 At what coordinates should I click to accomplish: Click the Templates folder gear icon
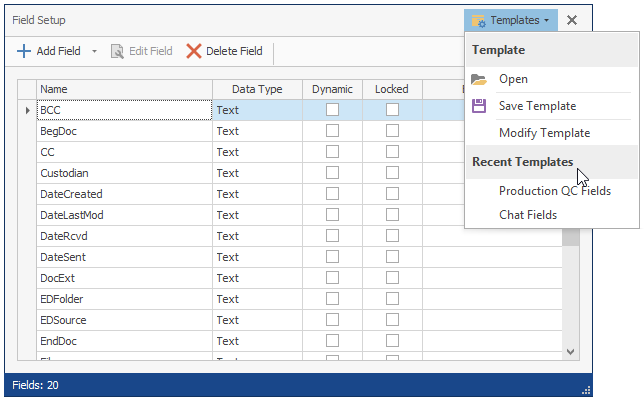pyautogui.click(x=478, y=21)
